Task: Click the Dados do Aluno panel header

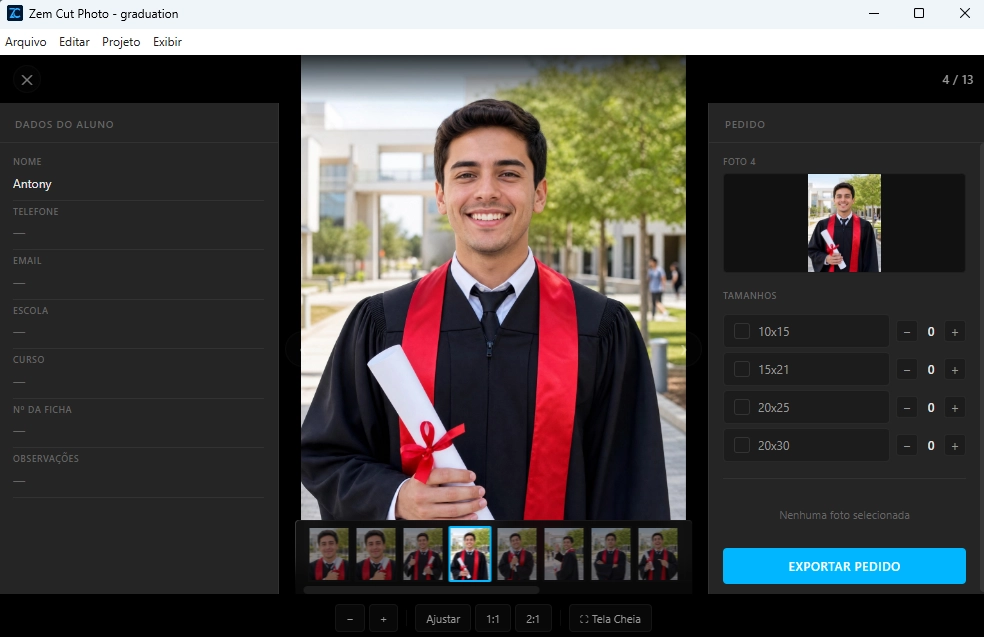Action: pyautogui.click(x=65, y=124)
